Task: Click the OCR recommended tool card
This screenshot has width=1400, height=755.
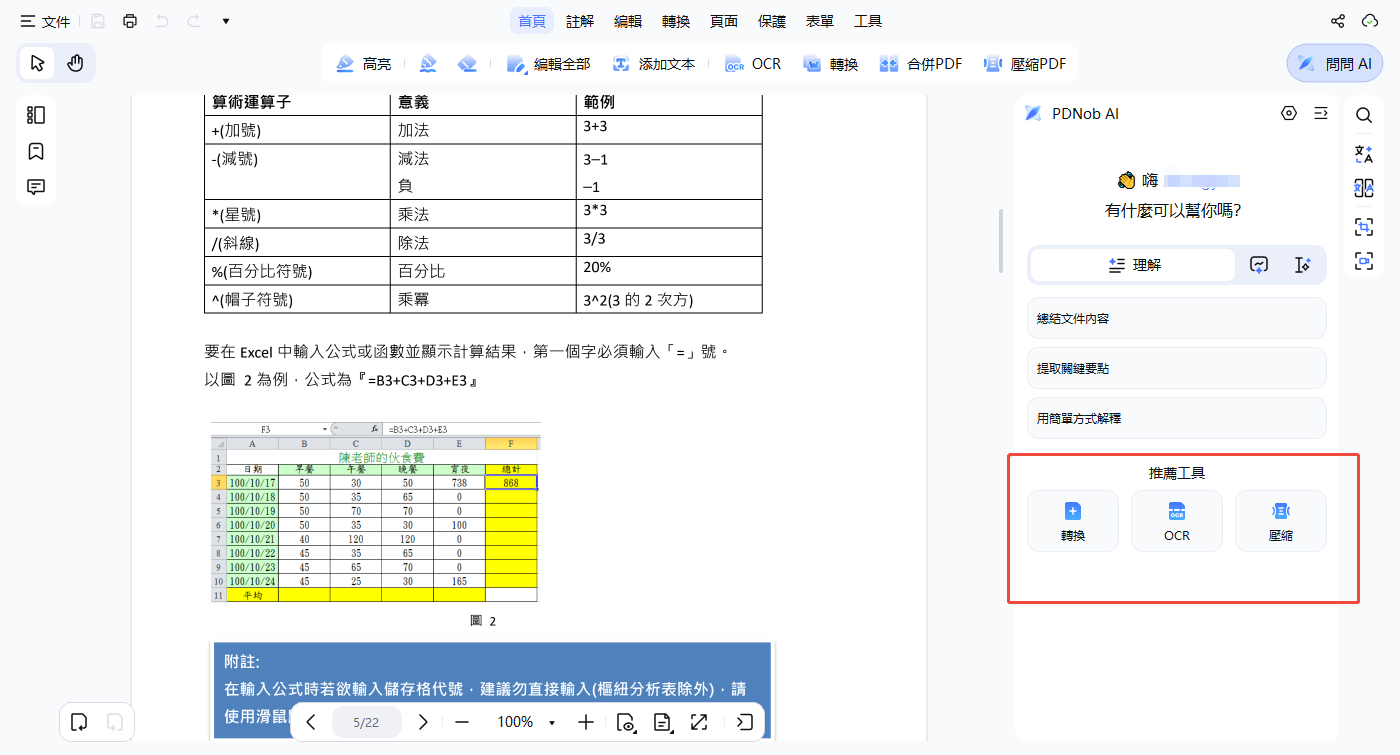Action: coord(1177,521)
